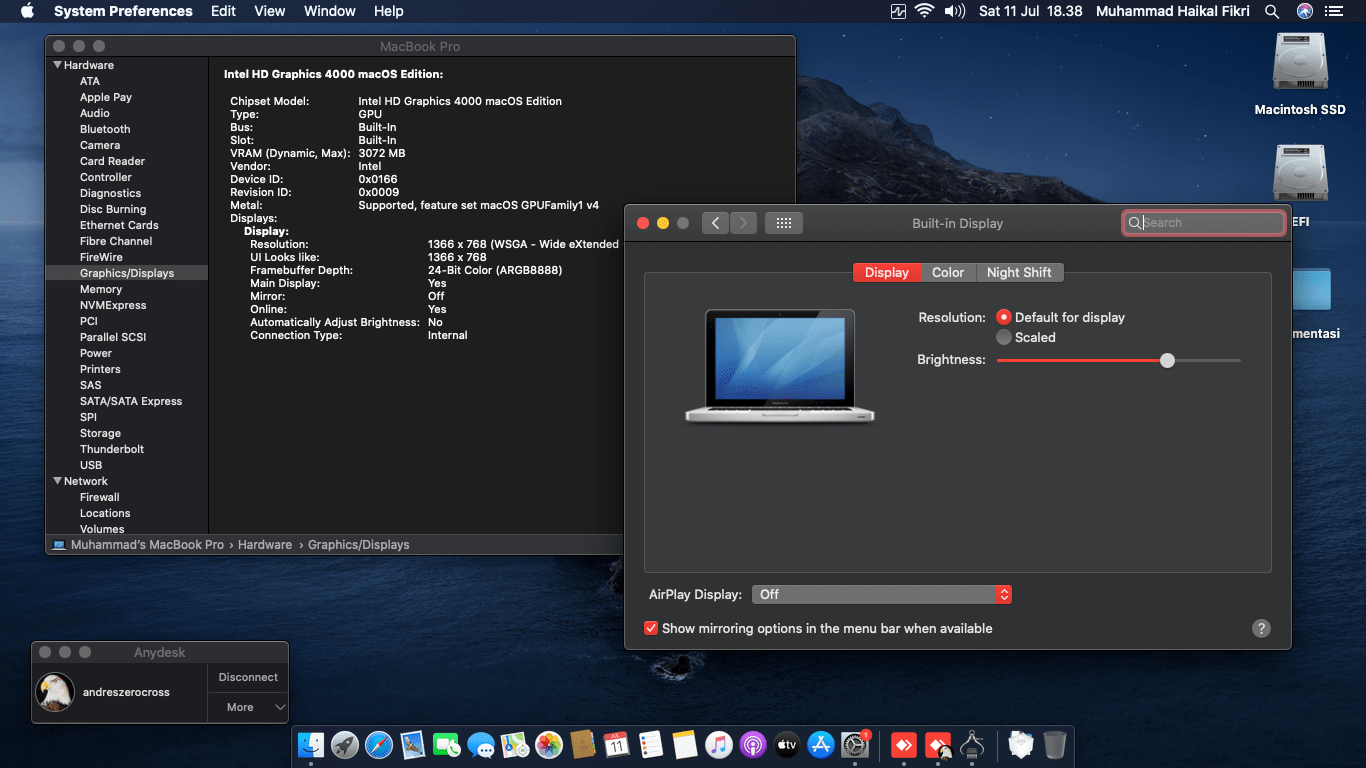Switch to the Night Shift tab

(1019, 272)
